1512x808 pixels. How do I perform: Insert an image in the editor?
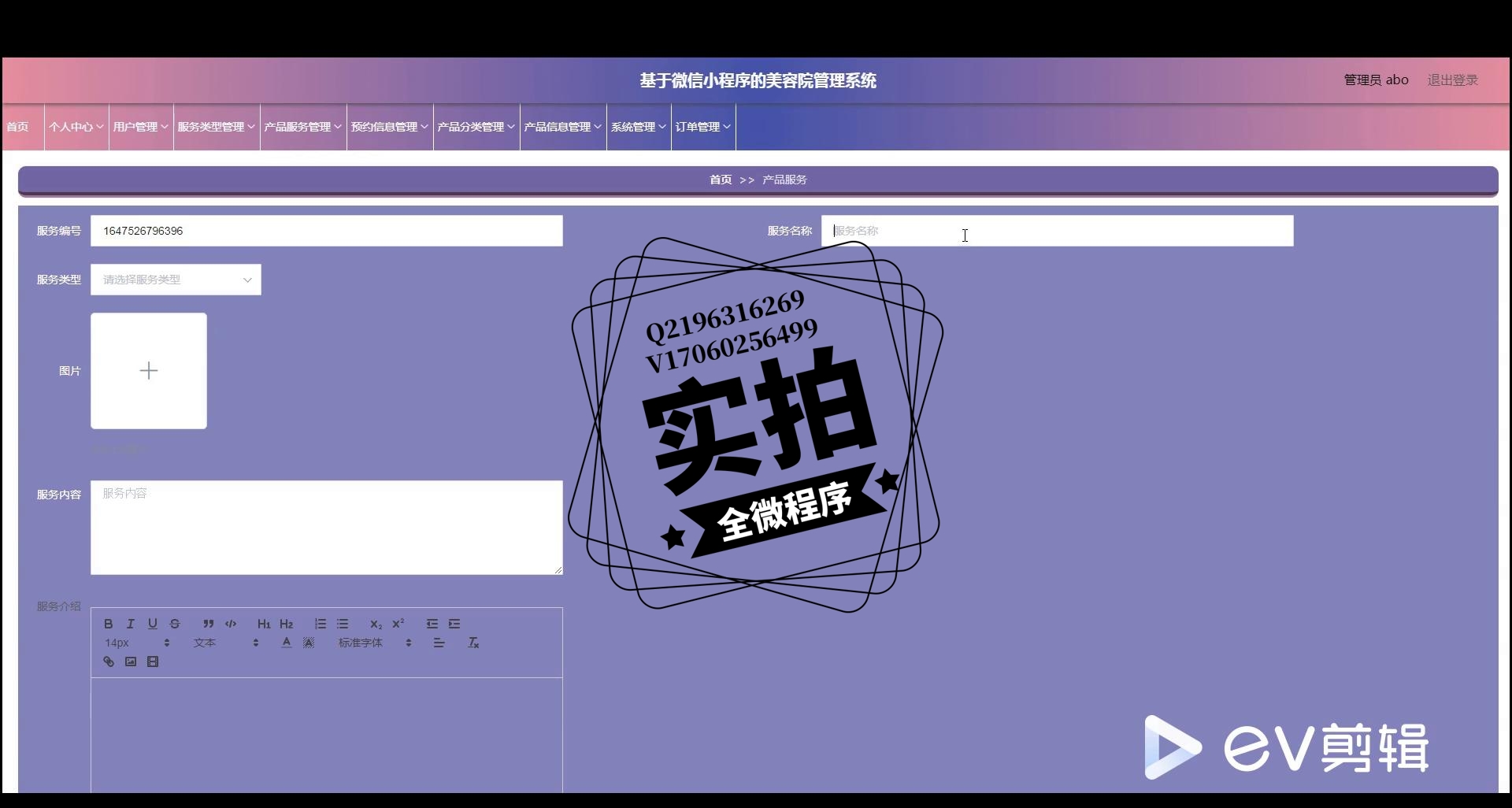click(131, 662)
